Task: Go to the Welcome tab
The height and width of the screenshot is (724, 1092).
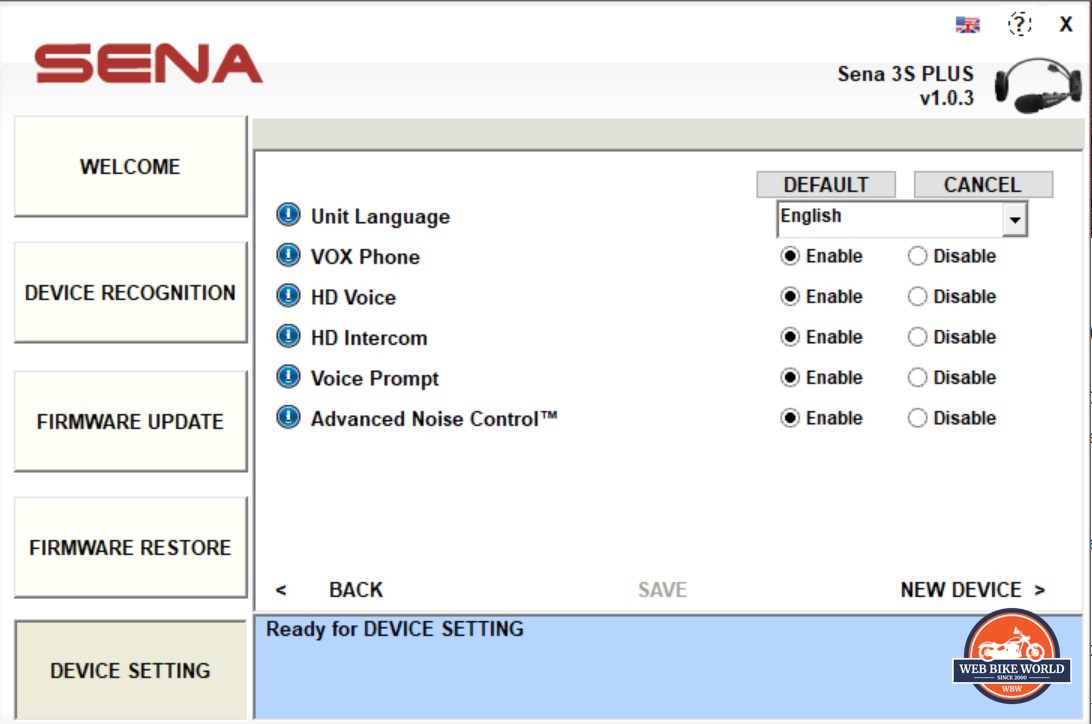Action: (x=130, y=166)
